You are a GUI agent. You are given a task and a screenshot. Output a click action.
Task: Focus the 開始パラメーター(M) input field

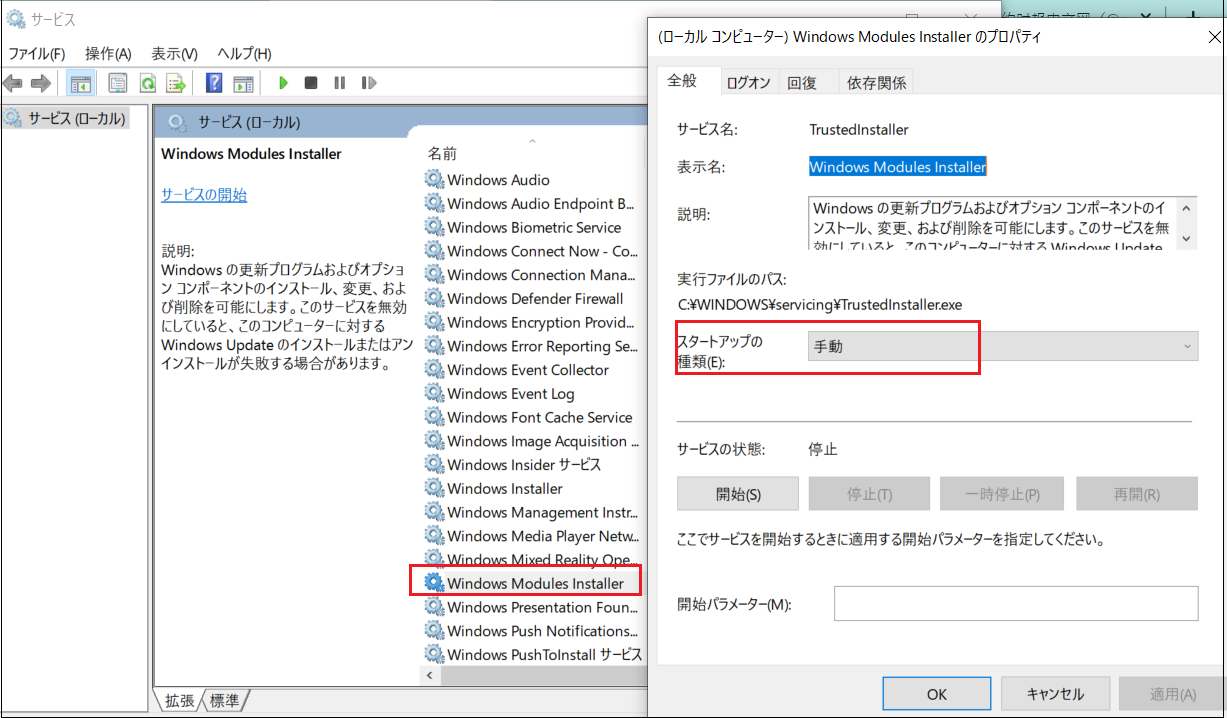point(1016,604)
